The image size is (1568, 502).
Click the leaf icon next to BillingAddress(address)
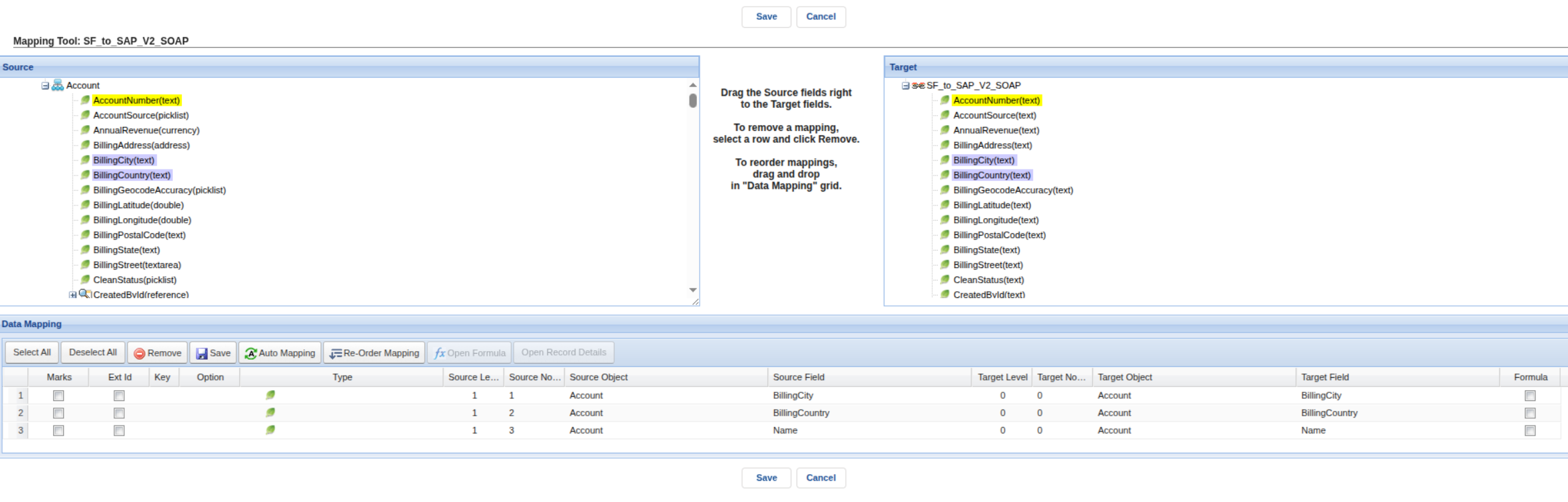(85, 145)
